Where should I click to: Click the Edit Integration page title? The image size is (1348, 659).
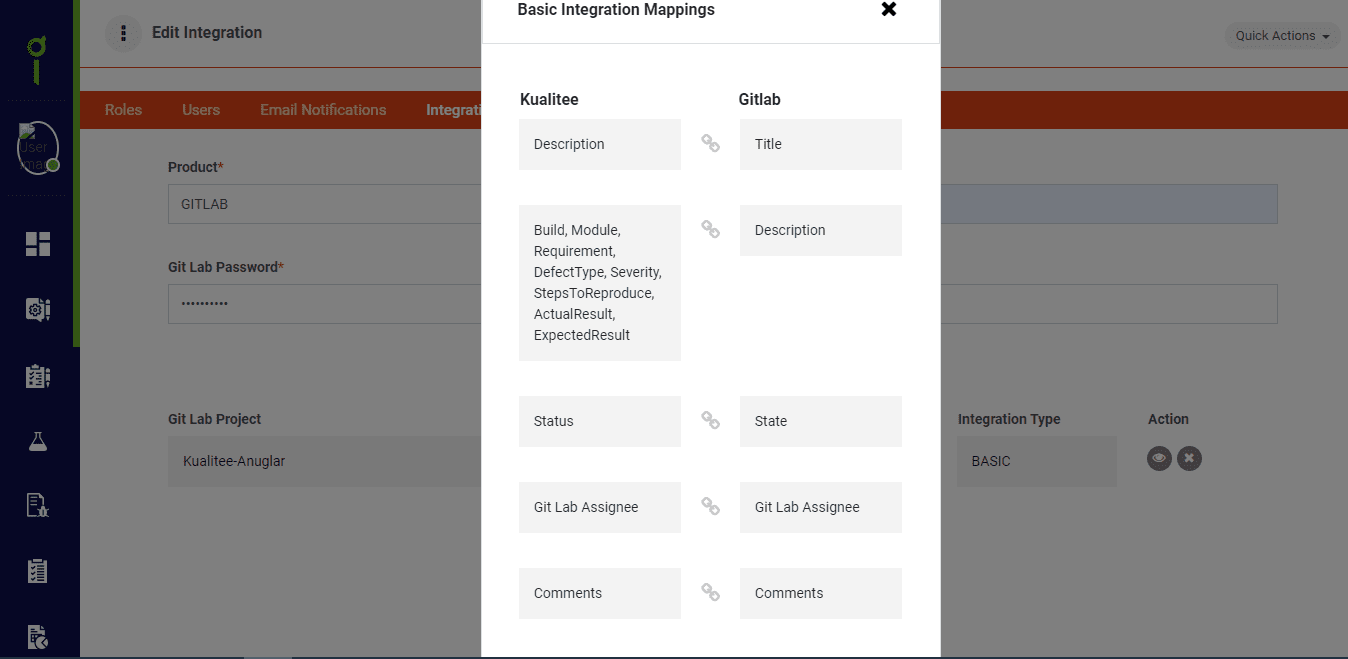pyautogui.click(x=207, y=33)
